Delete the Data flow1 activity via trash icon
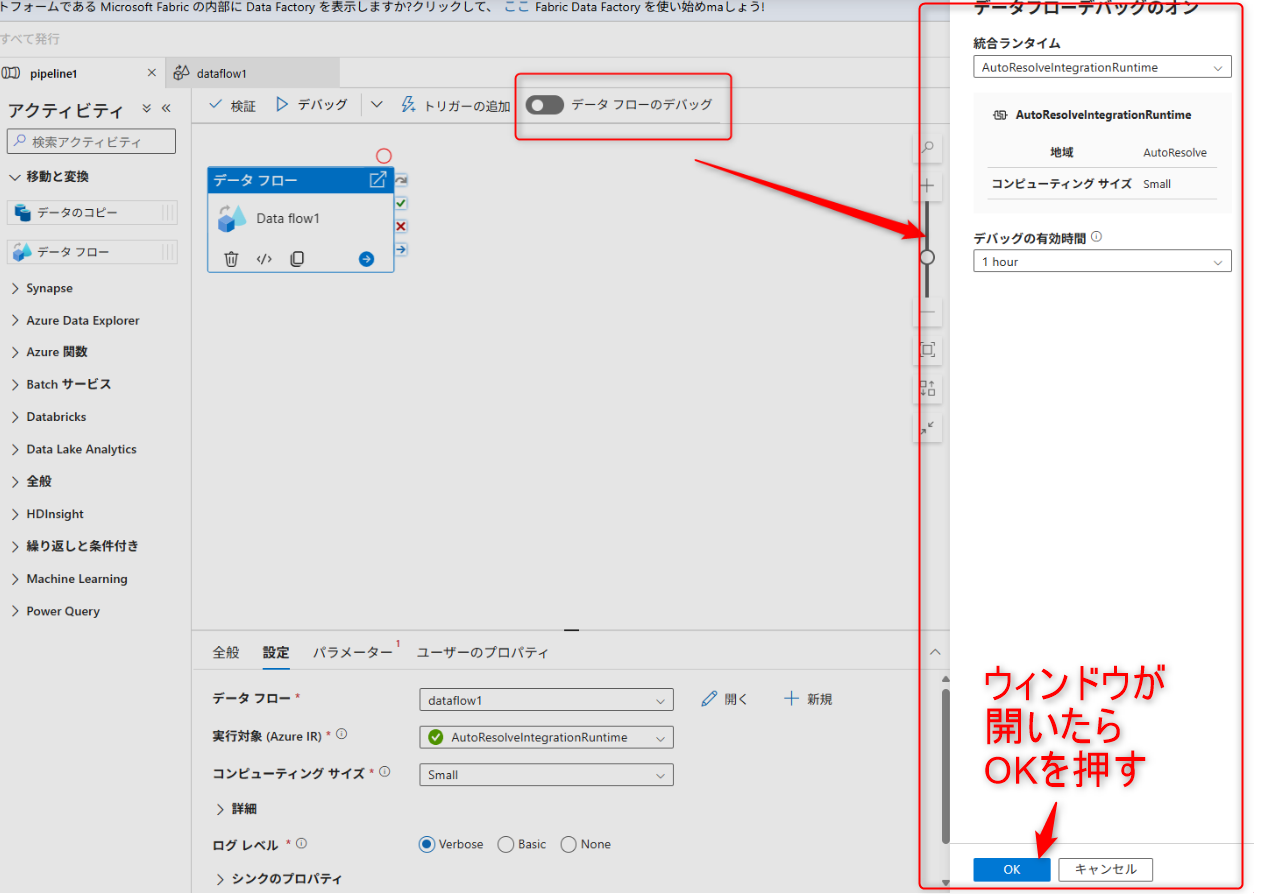The image size is (1264, 894). (x=231, y=258)
